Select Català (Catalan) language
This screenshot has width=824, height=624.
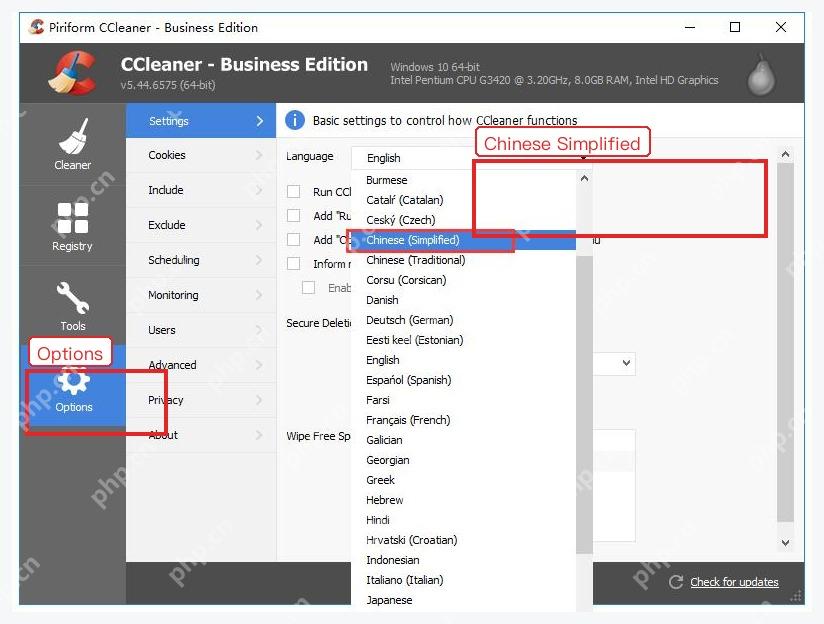pyautogui.click(x=464, y=200)
